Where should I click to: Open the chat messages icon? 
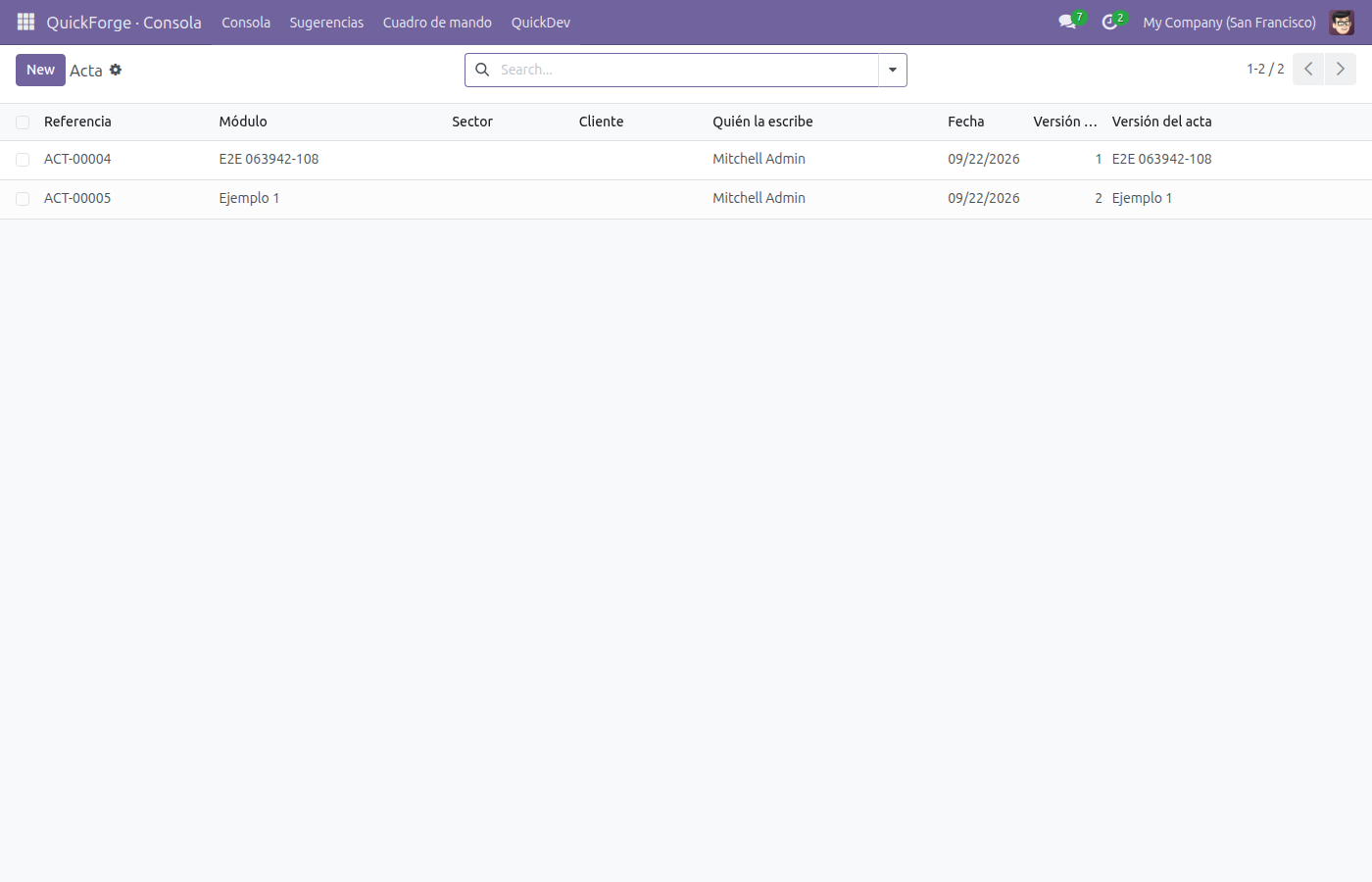pyautogui.click(x=1067, y=22)
